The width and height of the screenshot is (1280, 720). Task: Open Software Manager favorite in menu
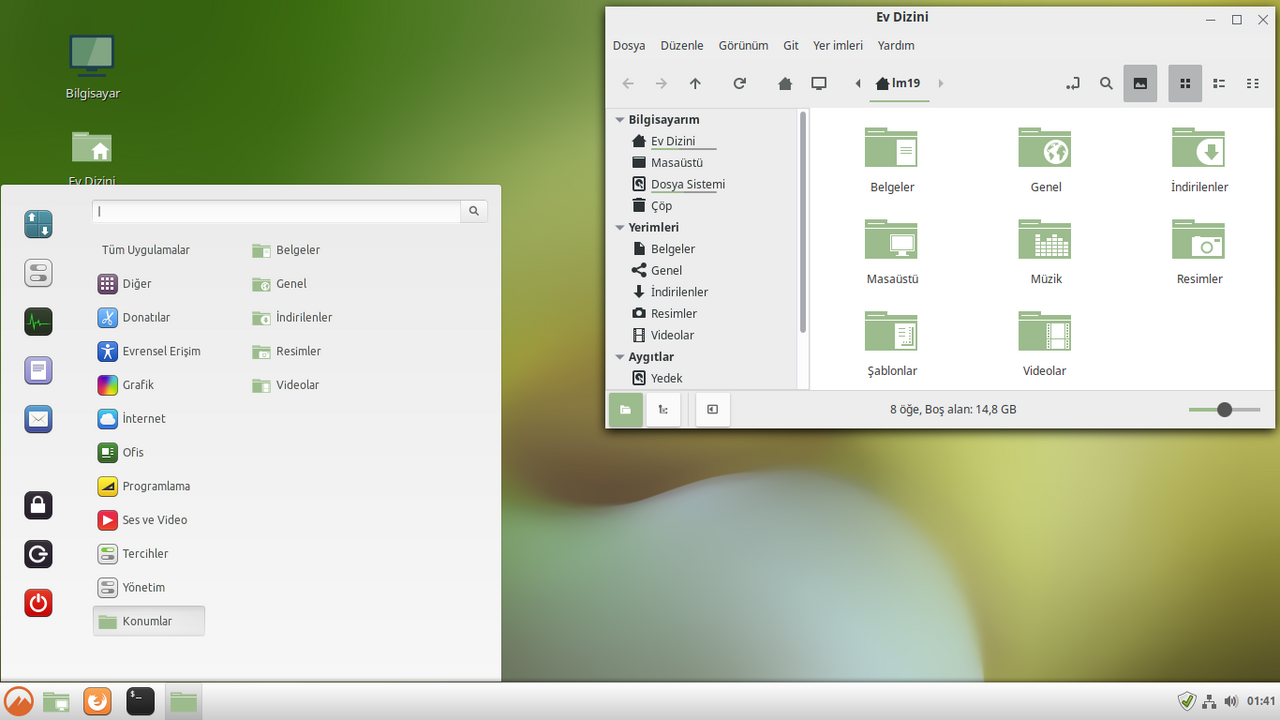coord(38,224)
